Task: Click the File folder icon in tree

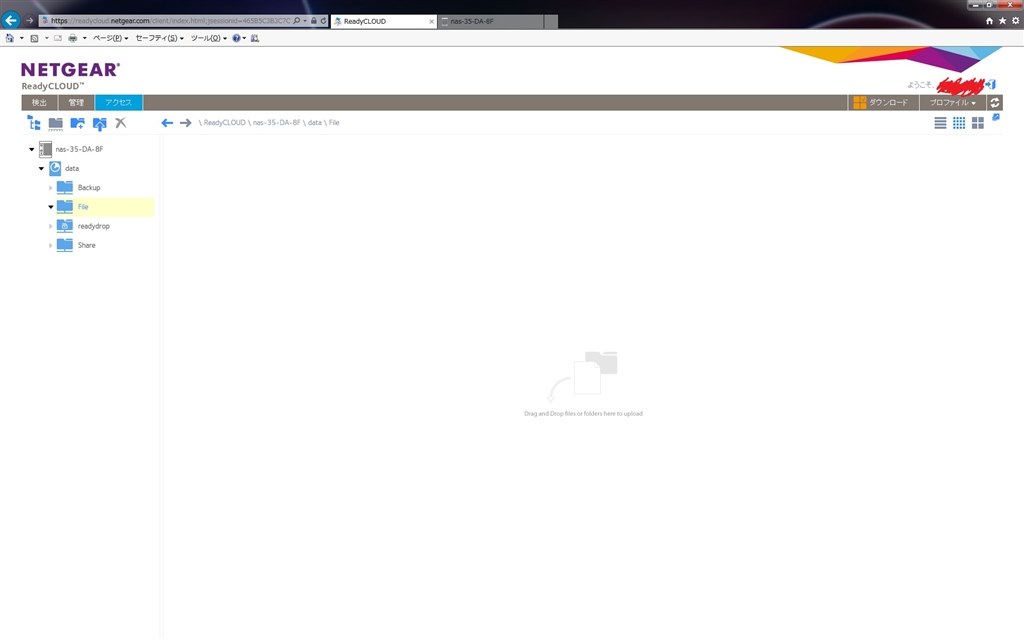Action: 65,206
